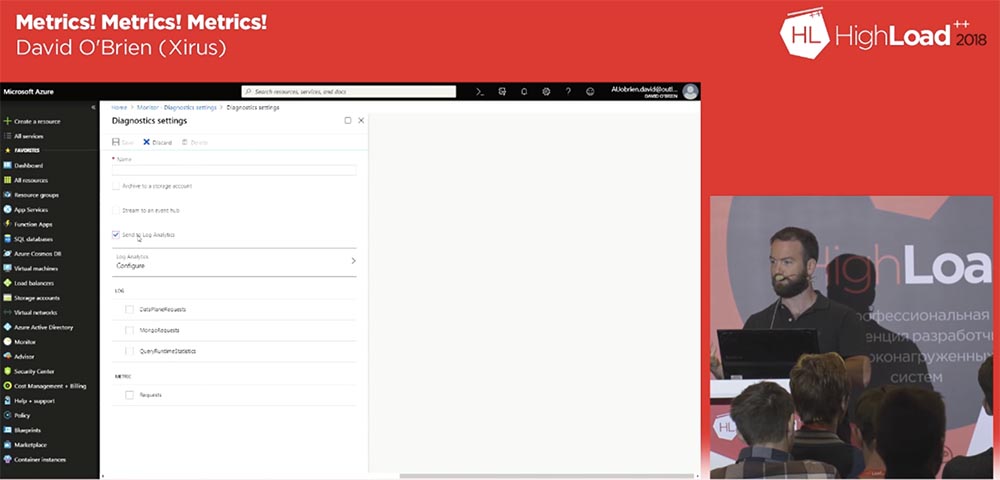Open the user account avatar menu
Screen dimensions: 1000x480
coord(690,92)
